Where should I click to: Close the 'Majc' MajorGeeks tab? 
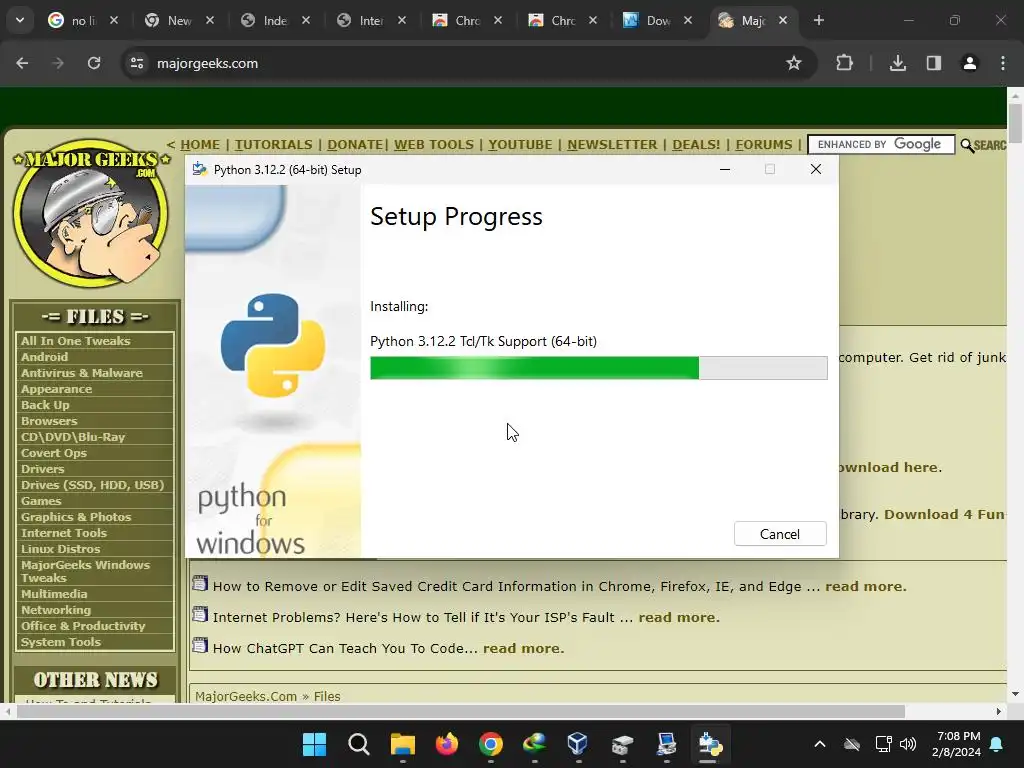(783, 20)
